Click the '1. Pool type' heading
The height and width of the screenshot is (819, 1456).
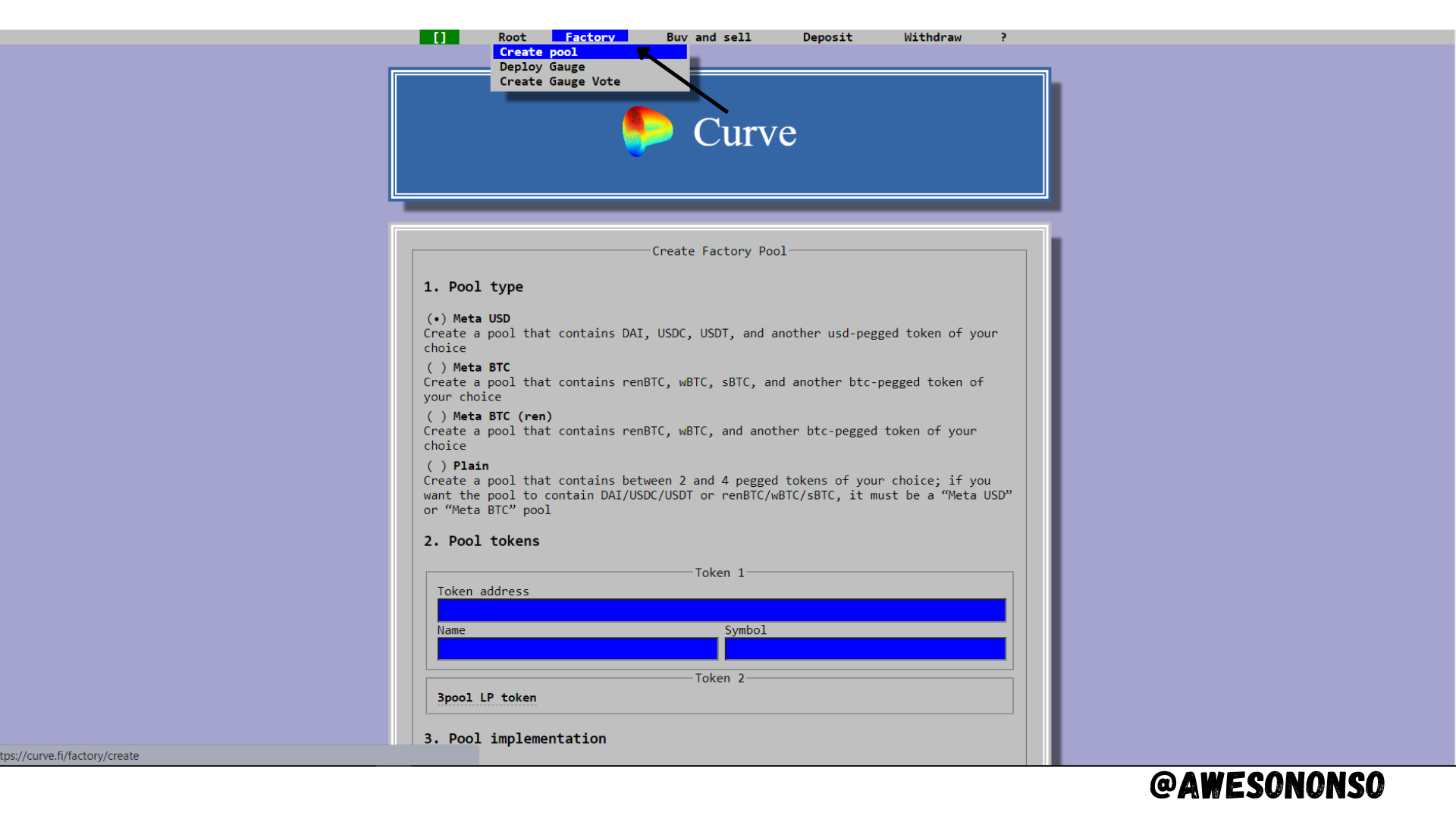(x=473, y=287)
